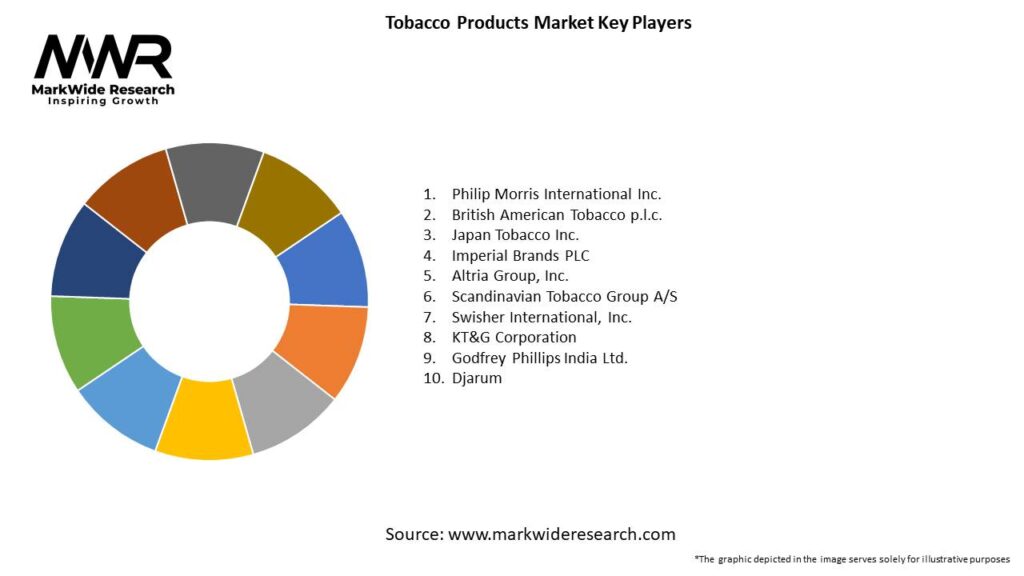Click 'British American Tobacco p.l.c.' entry

(x=556, y=215)
